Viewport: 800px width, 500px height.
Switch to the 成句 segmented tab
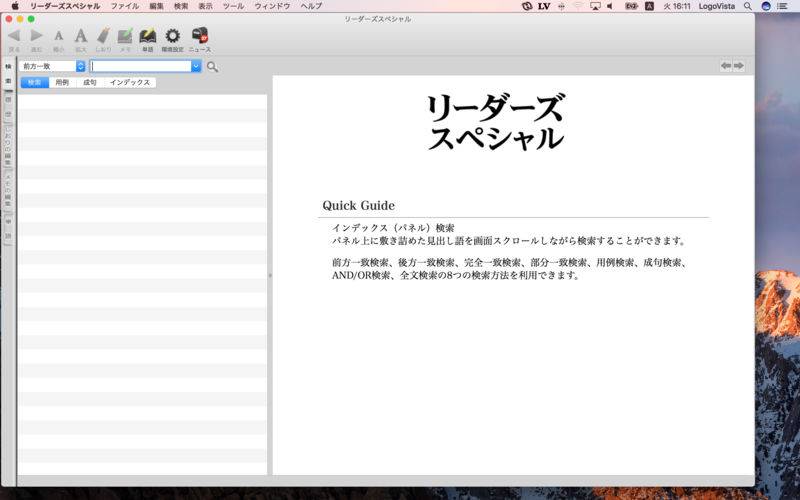(90, 83)
